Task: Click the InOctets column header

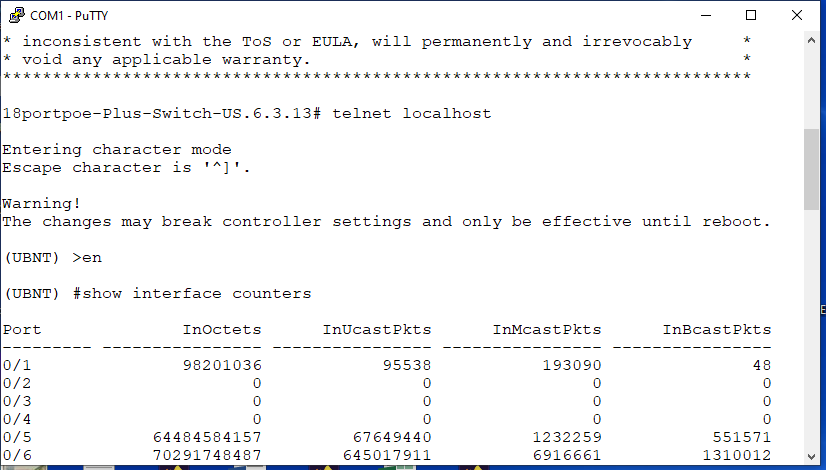Action: click(222, 330)
